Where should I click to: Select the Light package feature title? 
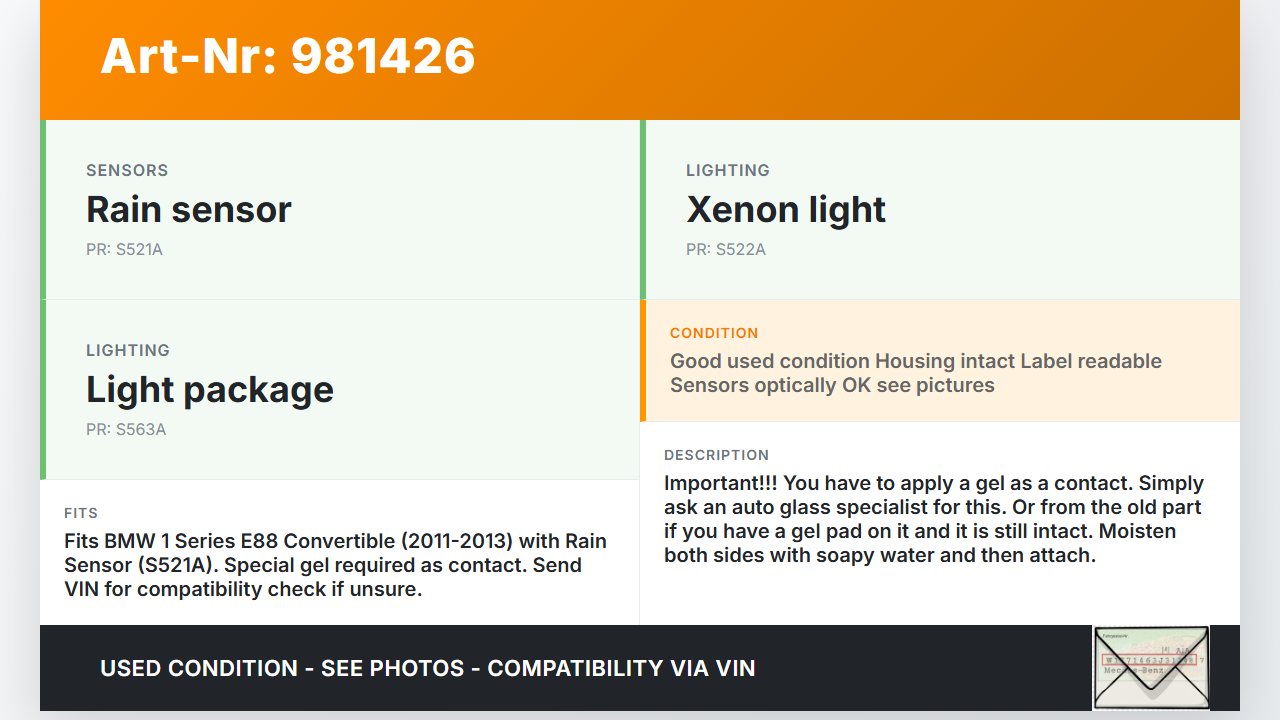tap(210, 389)
